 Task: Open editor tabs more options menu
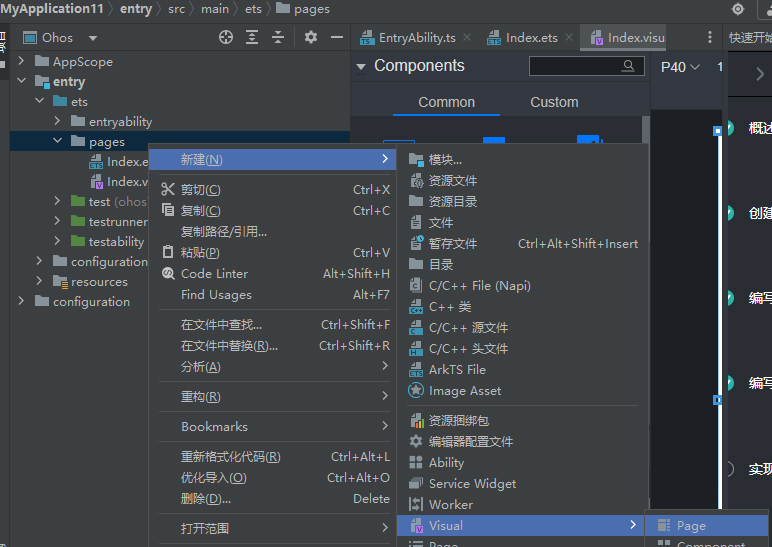[x=709, y=37]
